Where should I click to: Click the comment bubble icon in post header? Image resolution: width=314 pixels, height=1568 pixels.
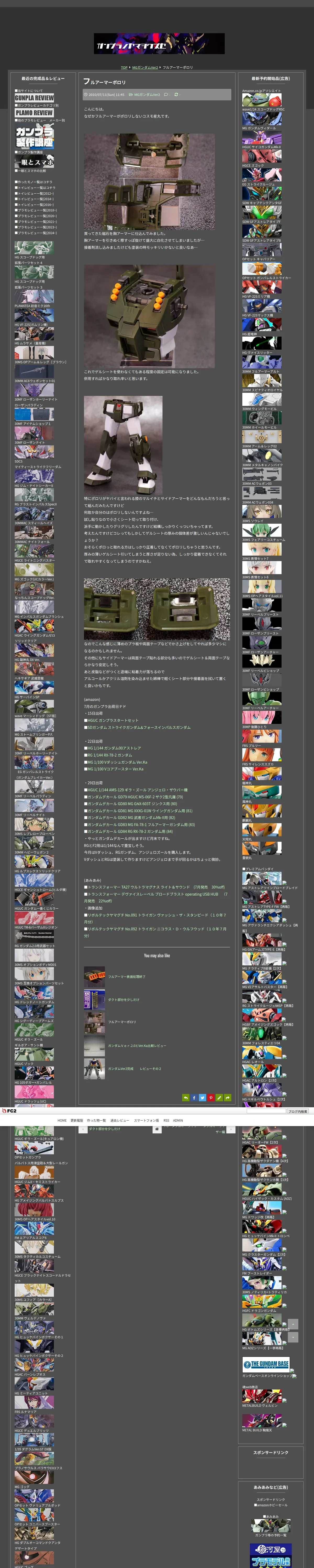click(x=166, y=95)
